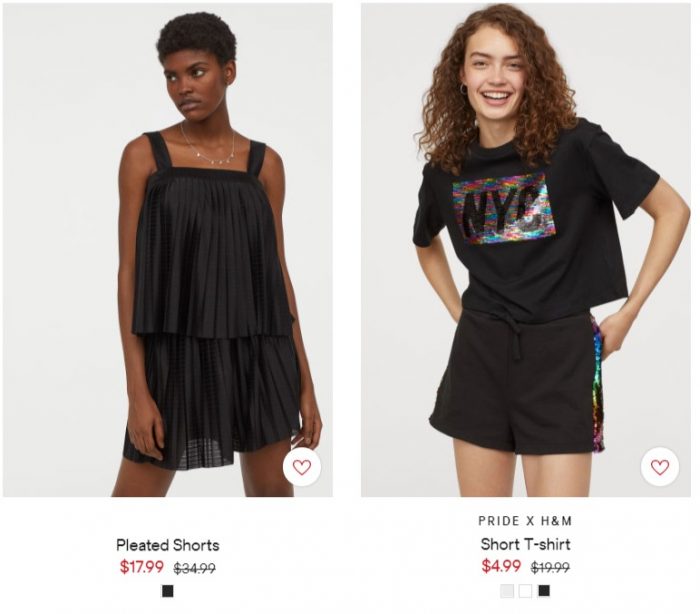The image size is (700, 614).
Task: Click the crossed-out $19.99 original price
Action: (550, 568)
